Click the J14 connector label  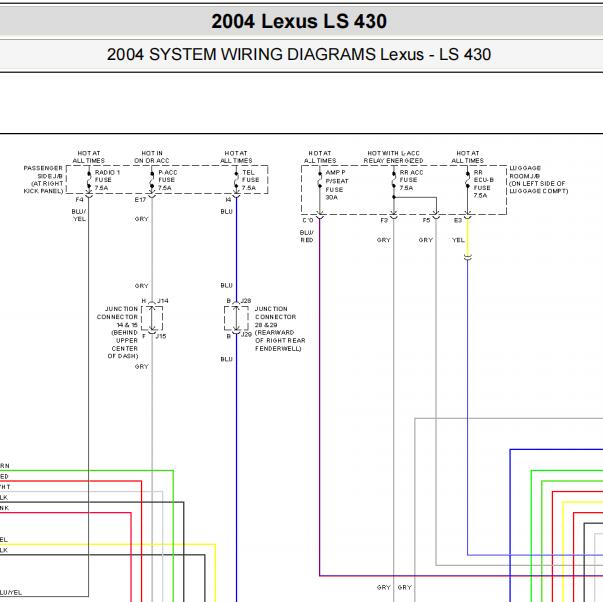(x=163, y=301)
